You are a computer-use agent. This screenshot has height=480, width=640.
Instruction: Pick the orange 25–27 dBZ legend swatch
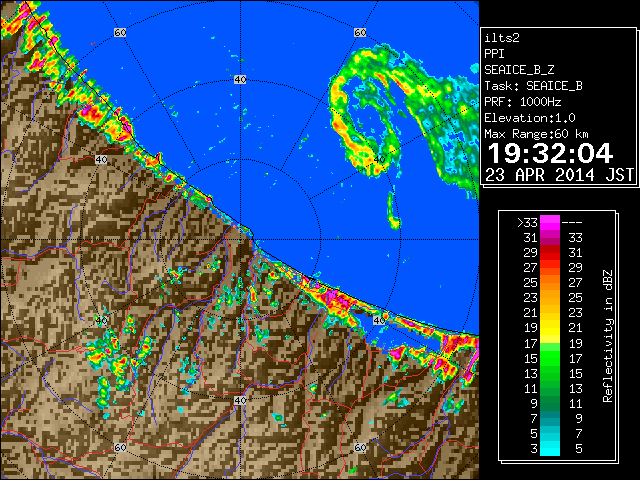click(x=550, y=283)
